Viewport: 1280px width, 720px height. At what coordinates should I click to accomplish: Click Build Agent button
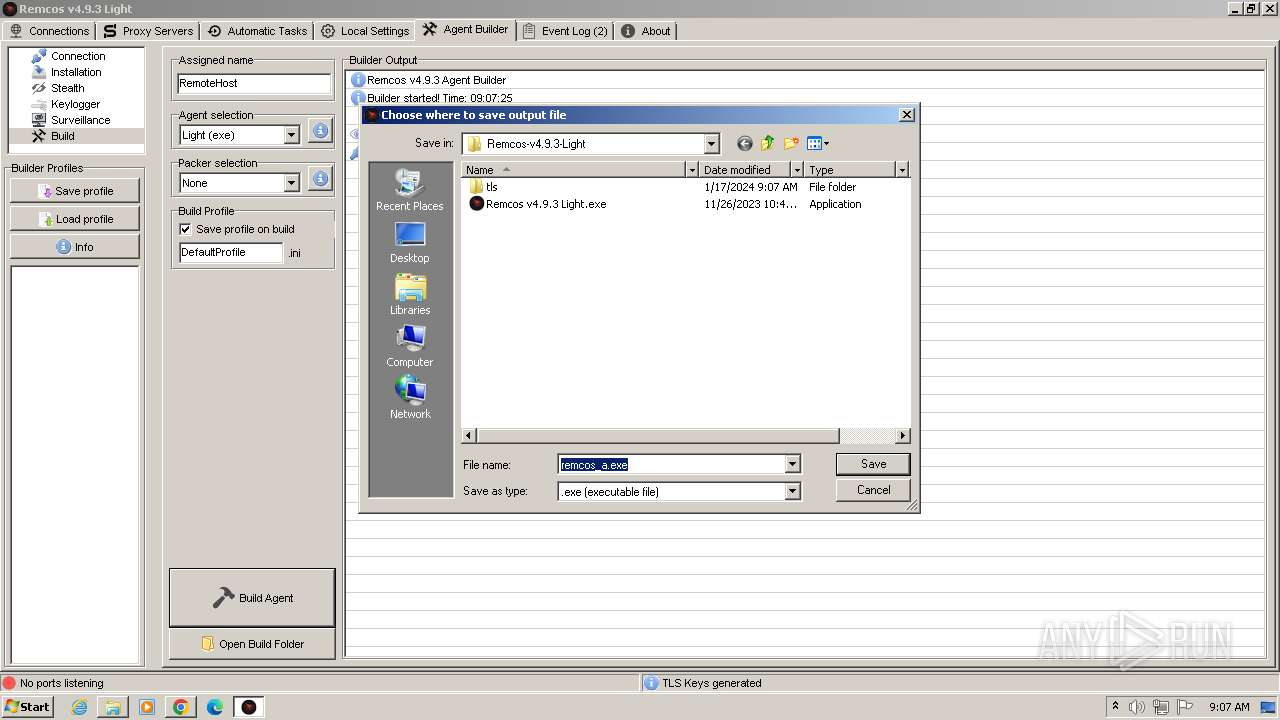(252, 598)
